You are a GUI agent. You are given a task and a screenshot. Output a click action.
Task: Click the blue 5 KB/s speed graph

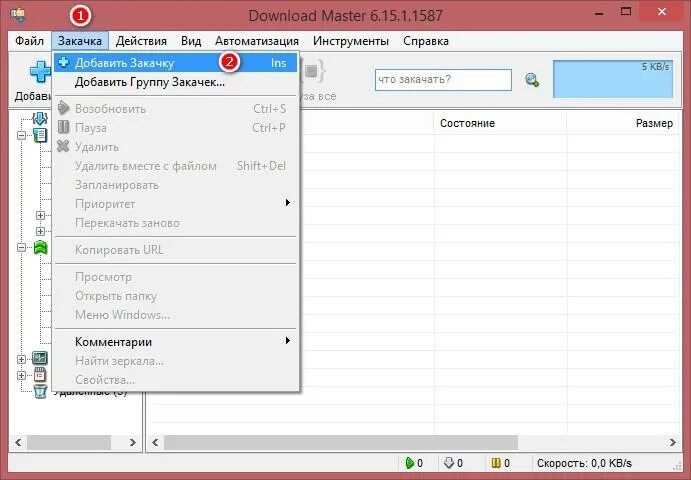coord(613,79)
